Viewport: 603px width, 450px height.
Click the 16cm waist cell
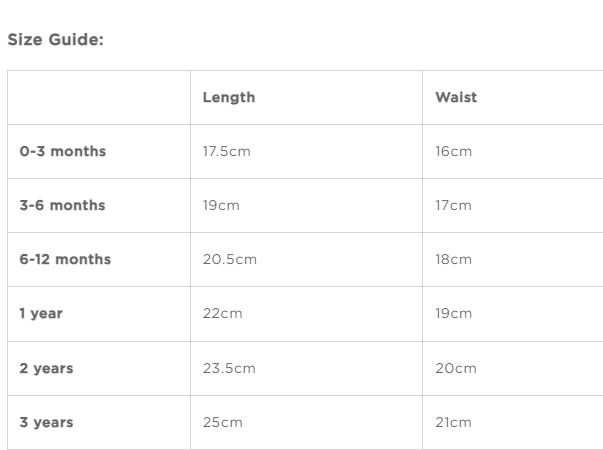(453, 151)
